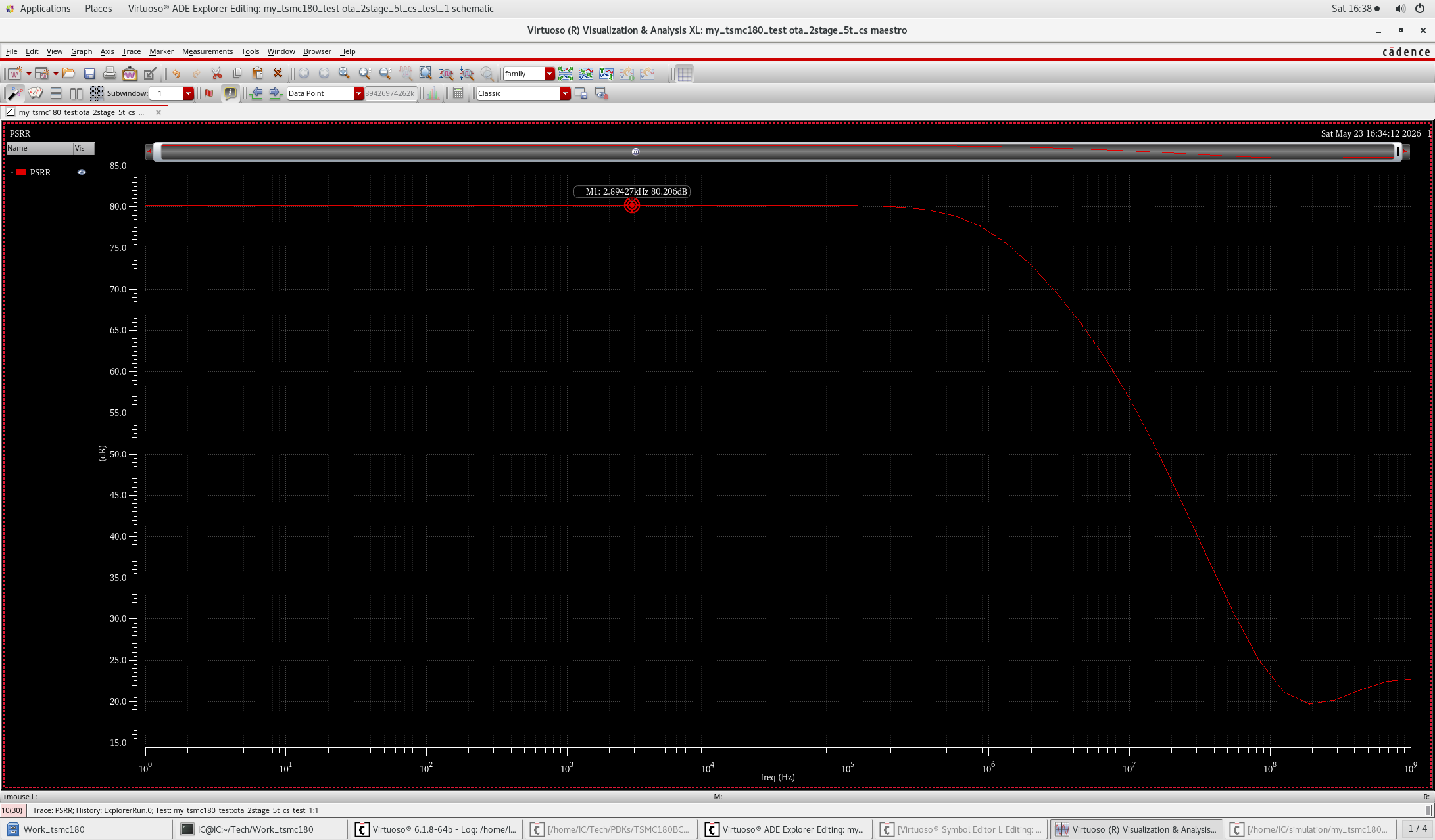Click the Print icon
The width and height of the screenshot is (1435, 840).
pos(110,74)
